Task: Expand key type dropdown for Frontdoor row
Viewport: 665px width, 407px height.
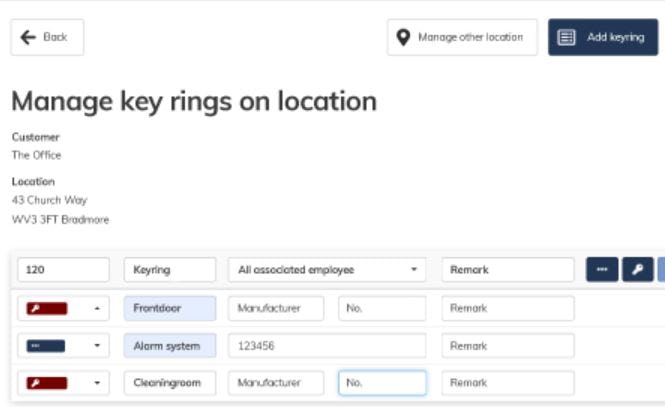Action: click(97, 308)
